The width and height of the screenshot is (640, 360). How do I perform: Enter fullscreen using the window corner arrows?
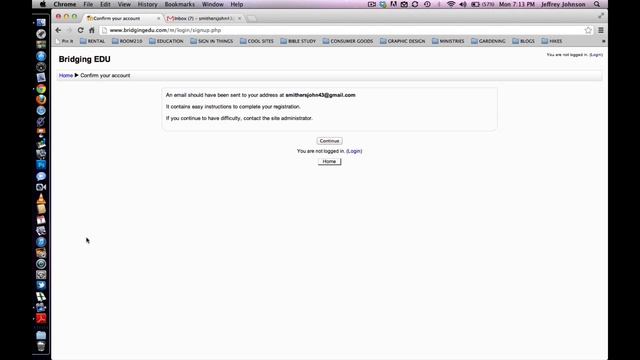click(x=601, y=16)
